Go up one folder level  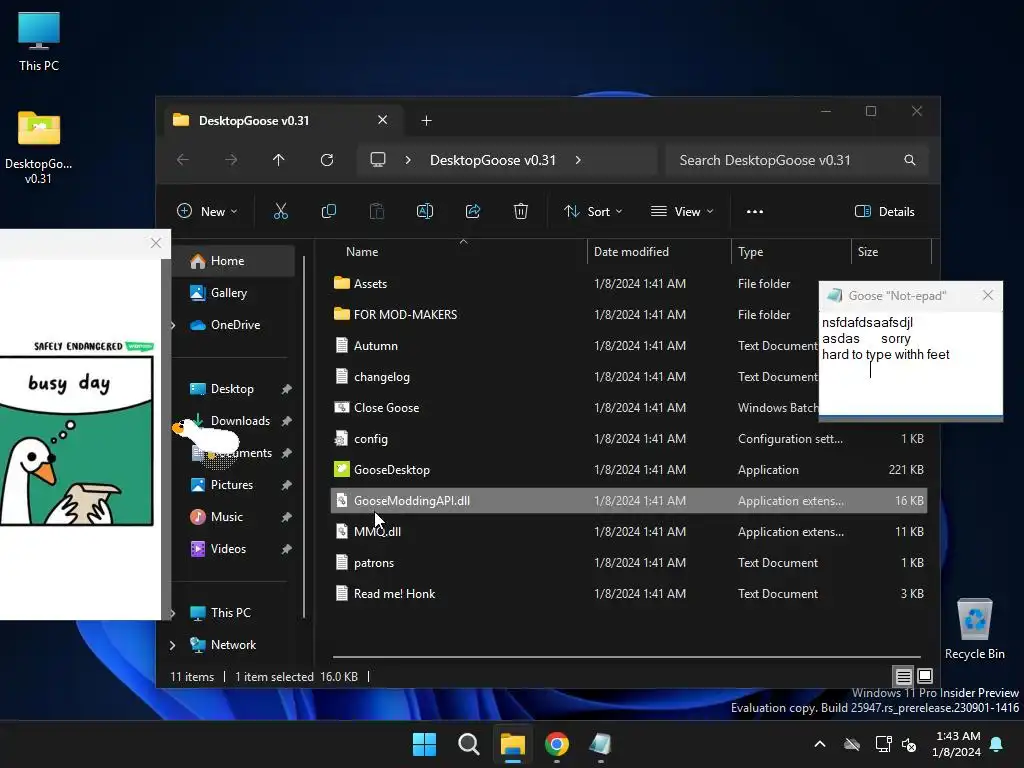(x=279, y=160)
